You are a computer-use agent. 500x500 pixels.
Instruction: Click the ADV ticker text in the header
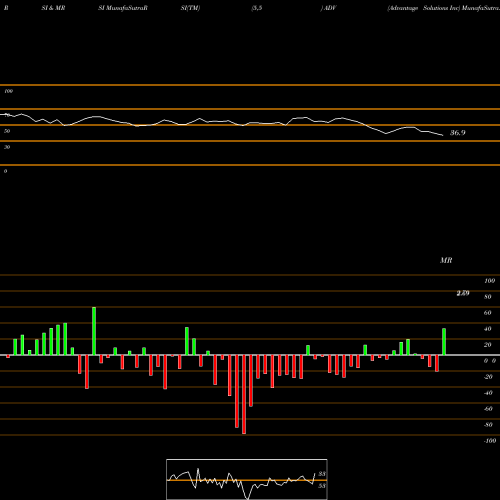tap(330, 8)
